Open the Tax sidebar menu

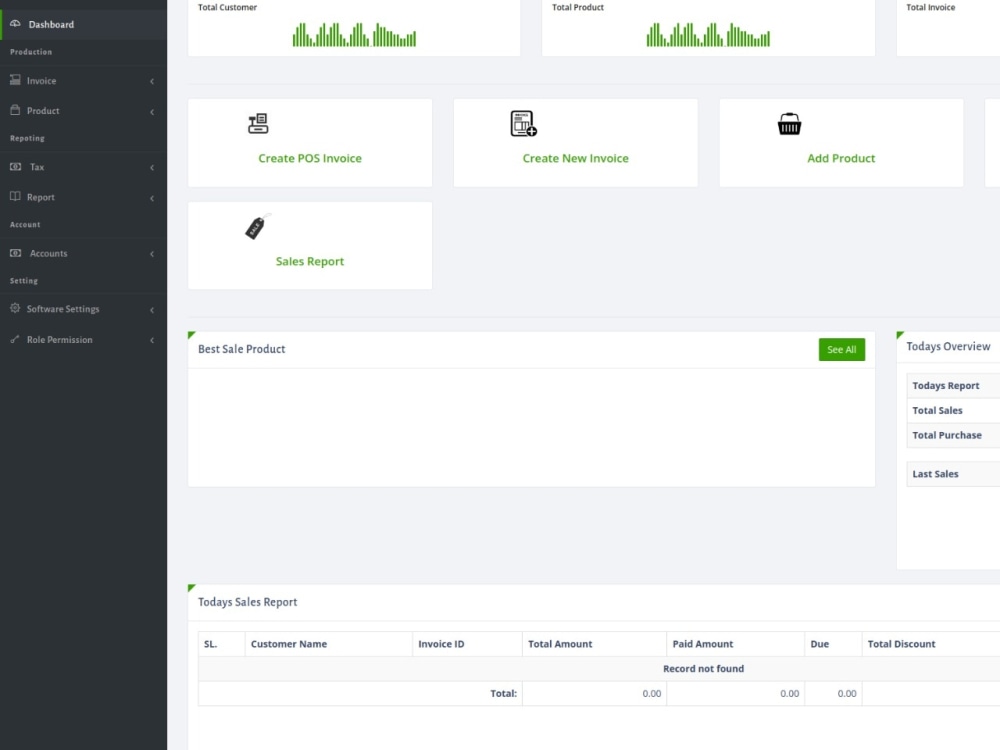click(x=84, y=166)
